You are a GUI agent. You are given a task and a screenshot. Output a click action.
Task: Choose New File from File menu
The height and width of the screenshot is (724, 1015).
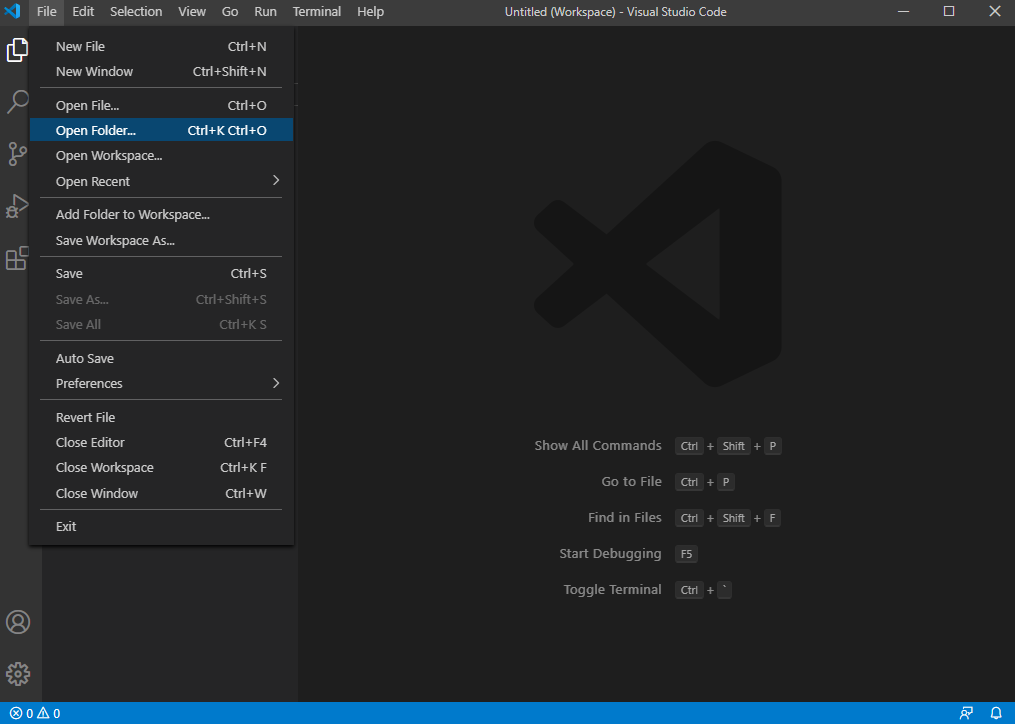tap(161, 47)
